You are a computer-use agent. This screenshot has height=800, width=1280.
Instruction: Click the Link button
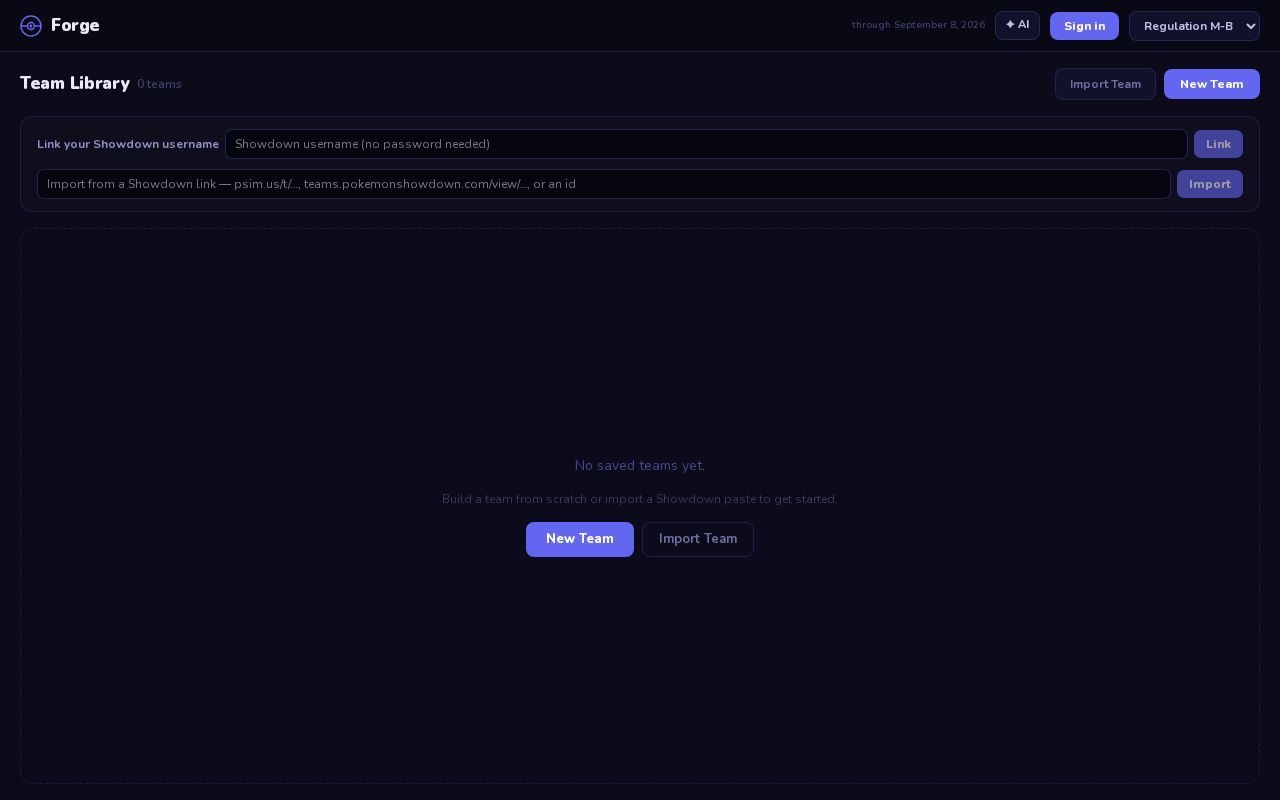click(x=1218, y=144)
